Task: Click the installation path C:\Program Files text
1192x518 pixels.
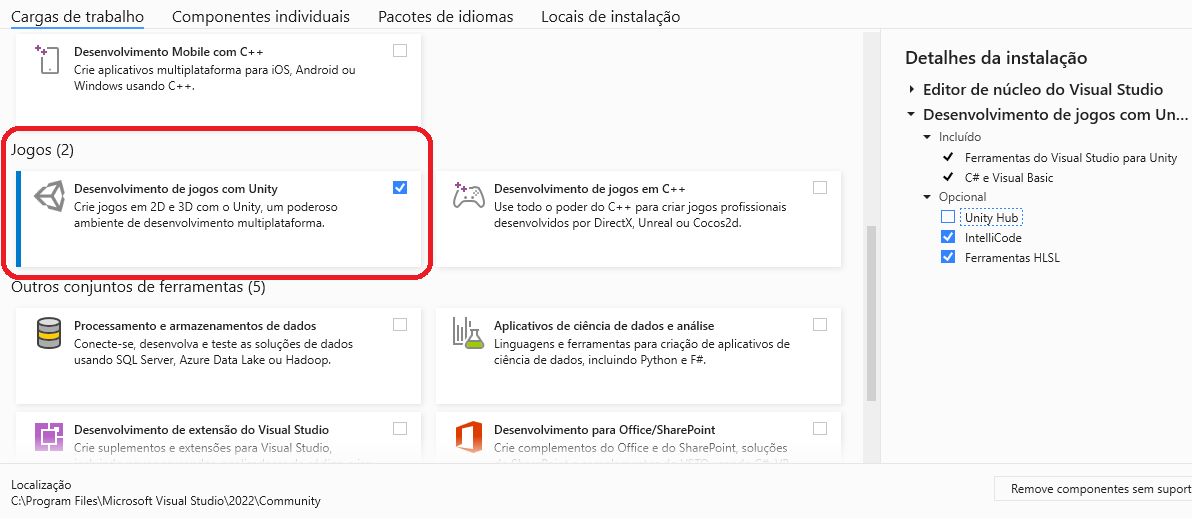Action: [166, 501]
